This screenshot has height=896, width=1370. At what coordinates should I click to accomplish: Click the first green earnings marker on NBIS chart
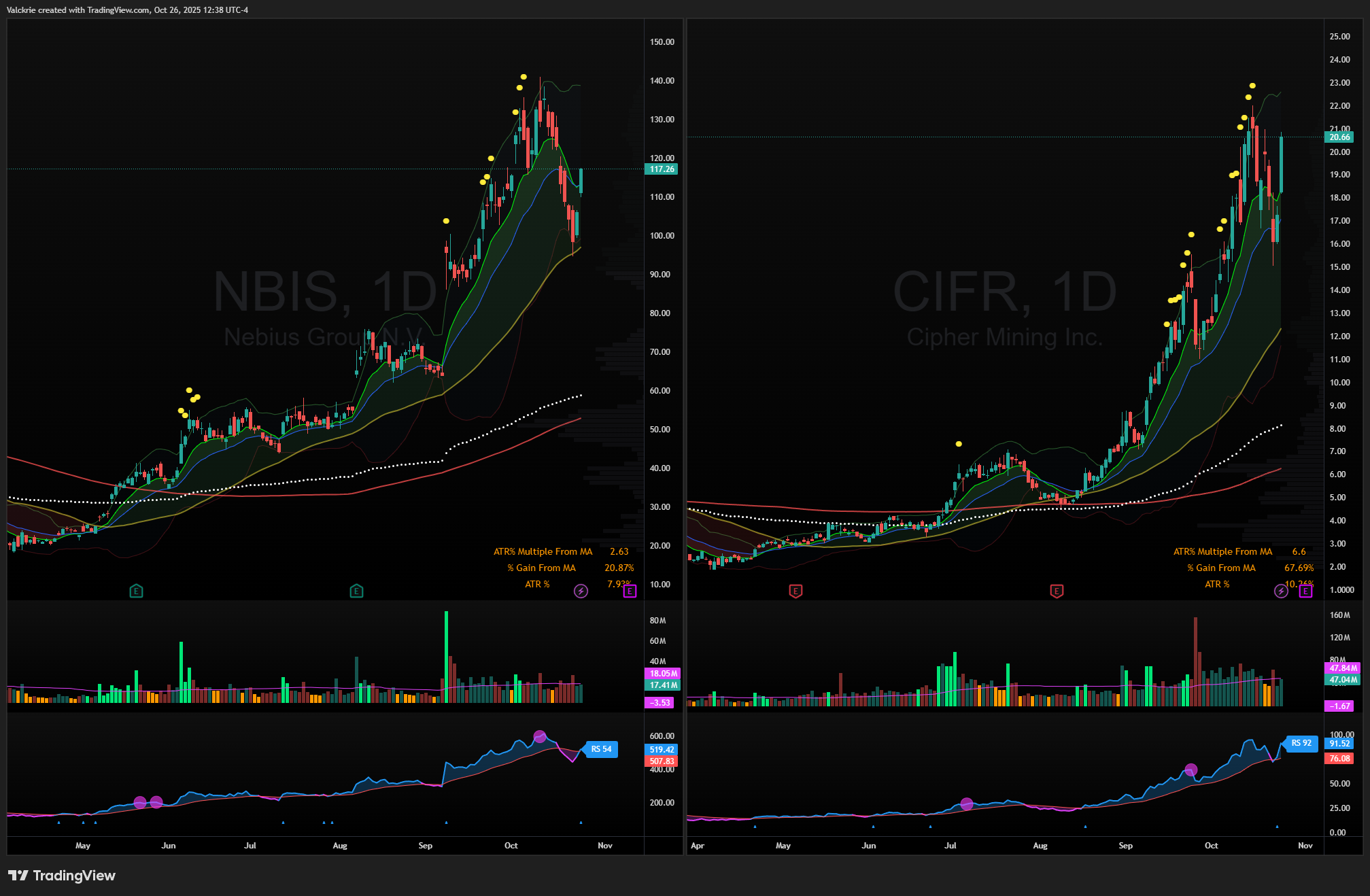(136, 591)
